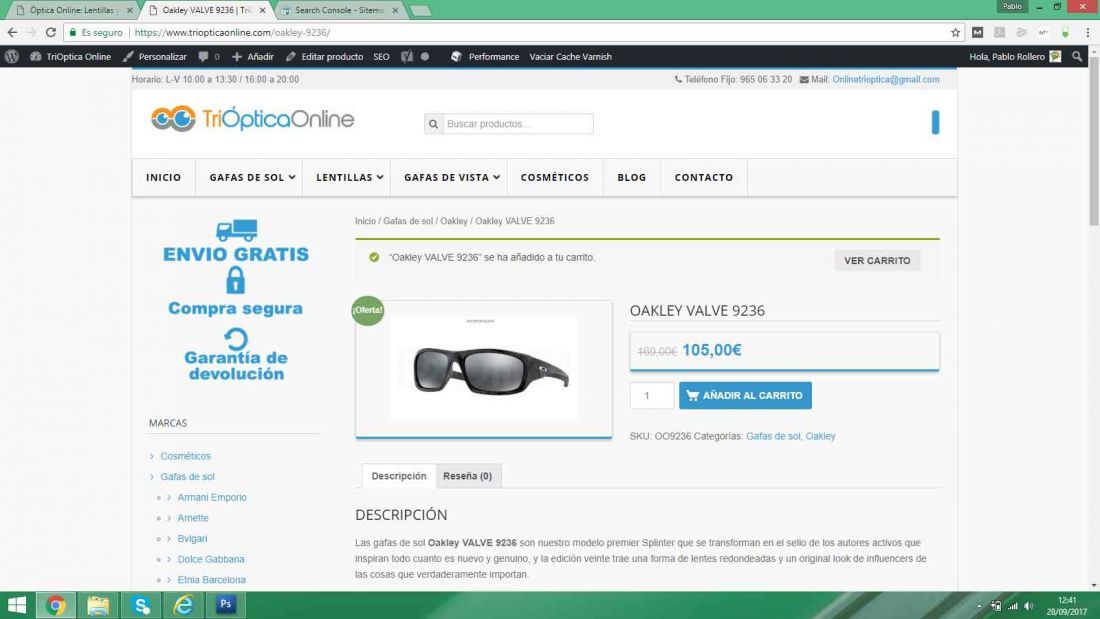Screen dimensions: 1100x619
Task: Open Bvlgari brand link
Action: pos(192,538)
